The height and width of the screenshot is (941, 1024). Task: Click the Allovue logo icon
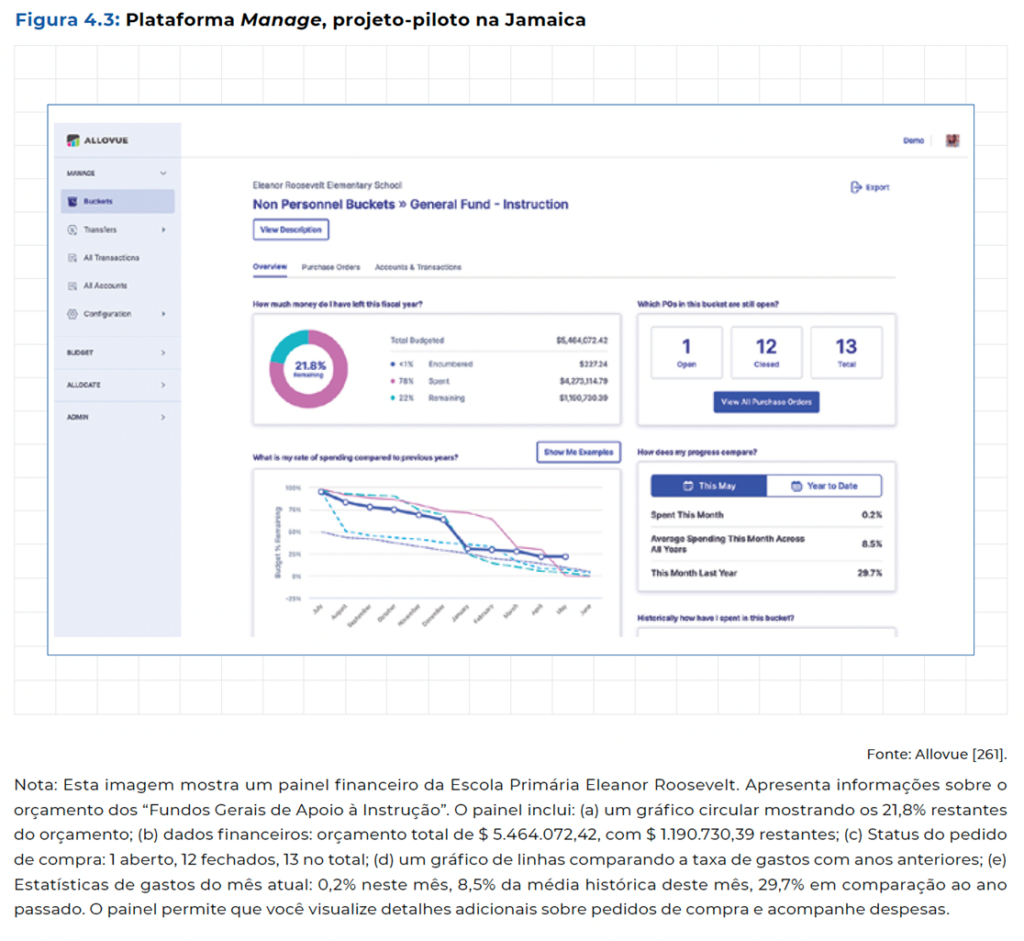click(x=72, y=140)
